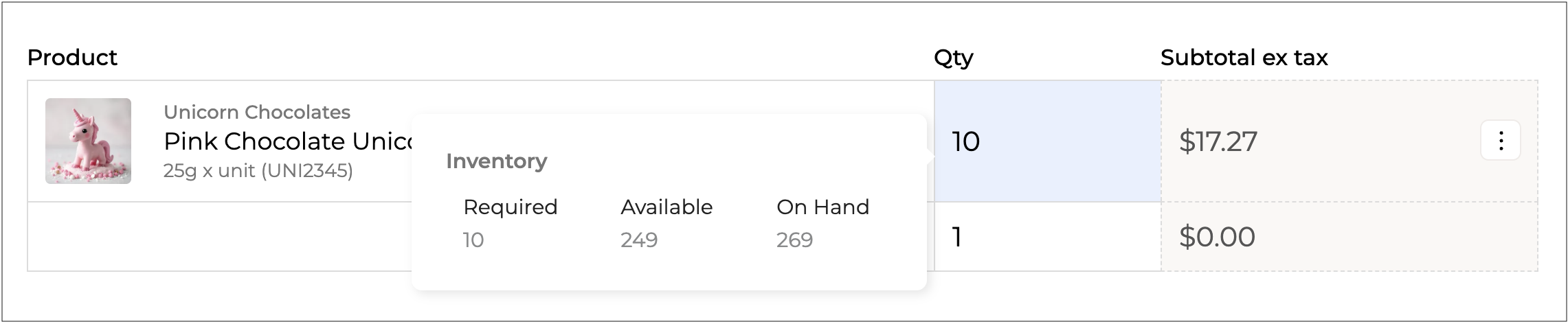The height and width of the screenshot is (324, 1568).
Task: Click the On Hand value 269
Action: coord(794,240)
